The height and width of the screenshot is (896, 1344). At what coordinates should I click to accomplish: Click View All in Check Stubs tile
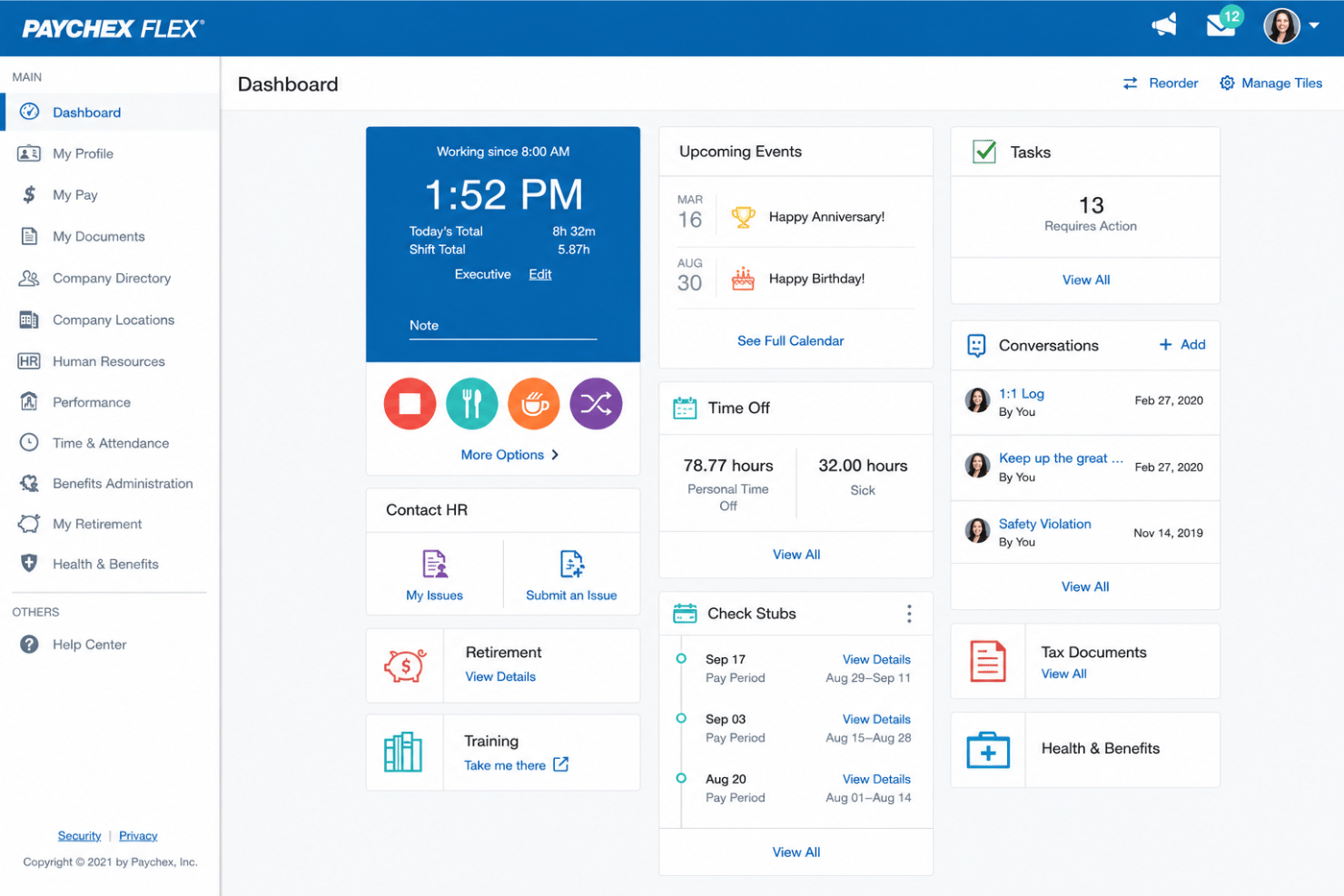[x=796, y=852]
